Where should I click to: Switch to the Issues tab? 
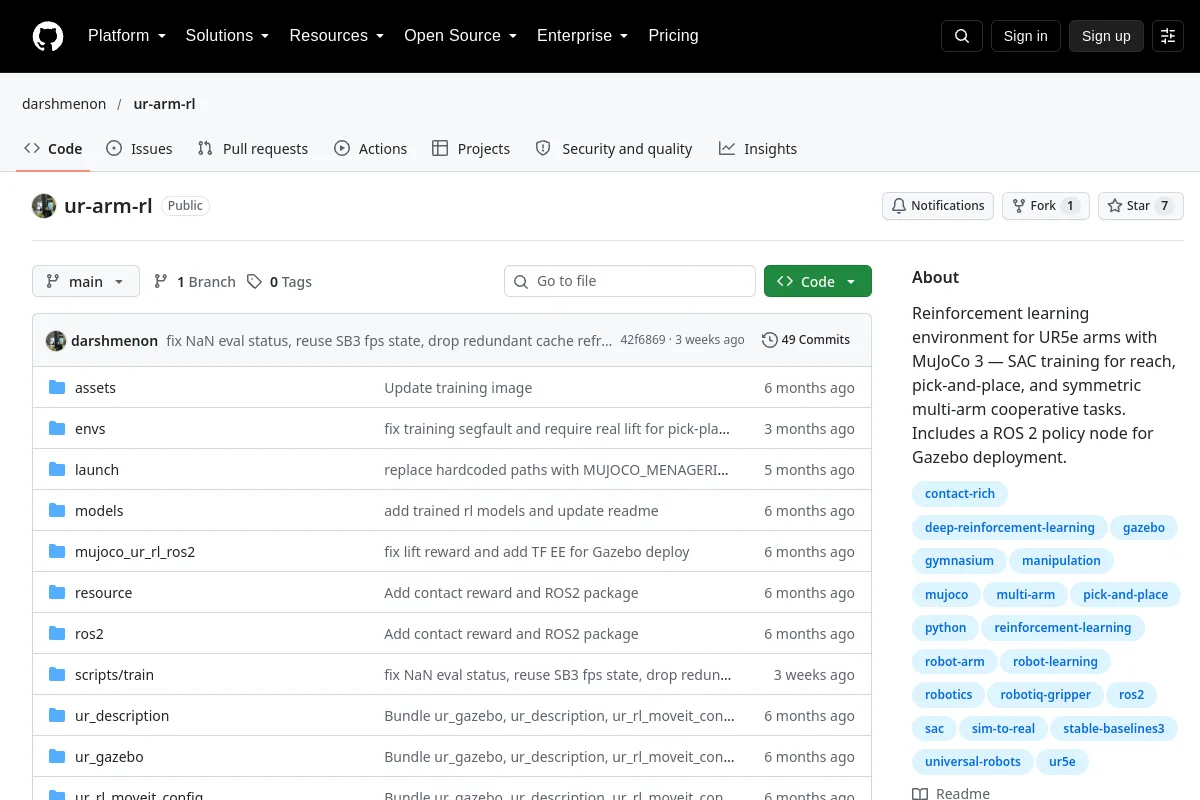pyautogui.click(x=139, y=148)
